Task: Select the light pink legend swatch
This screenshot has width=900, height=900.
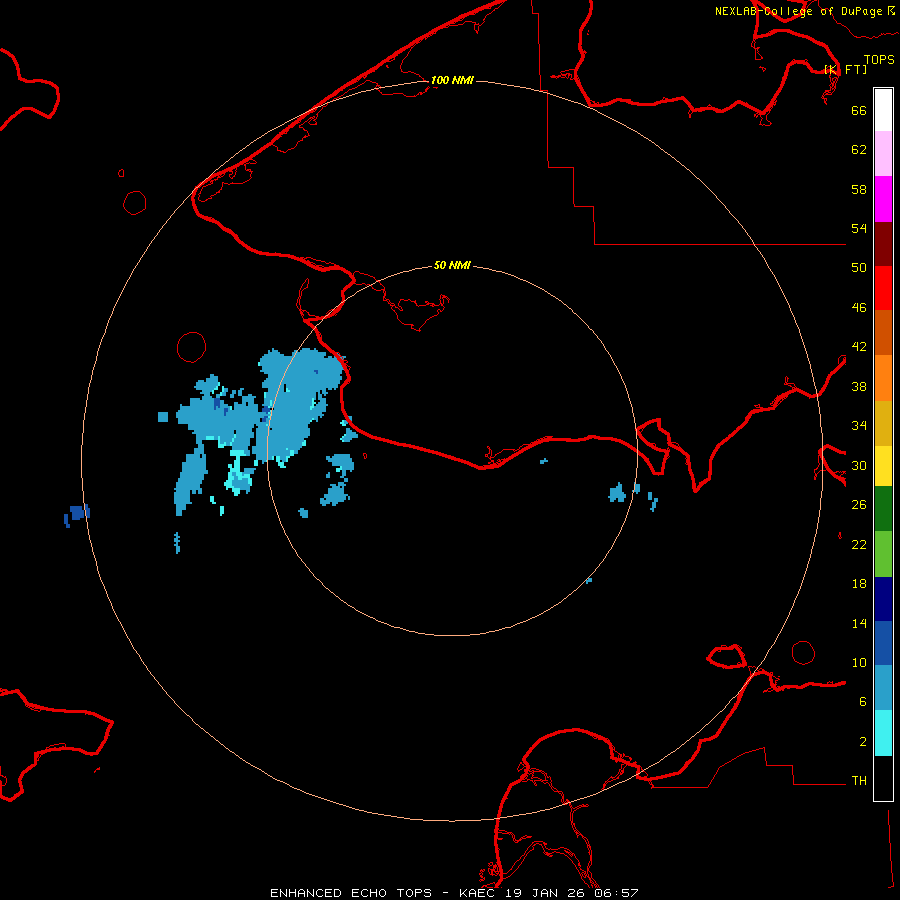Action: pyautogui.click(x=883, y=154)
